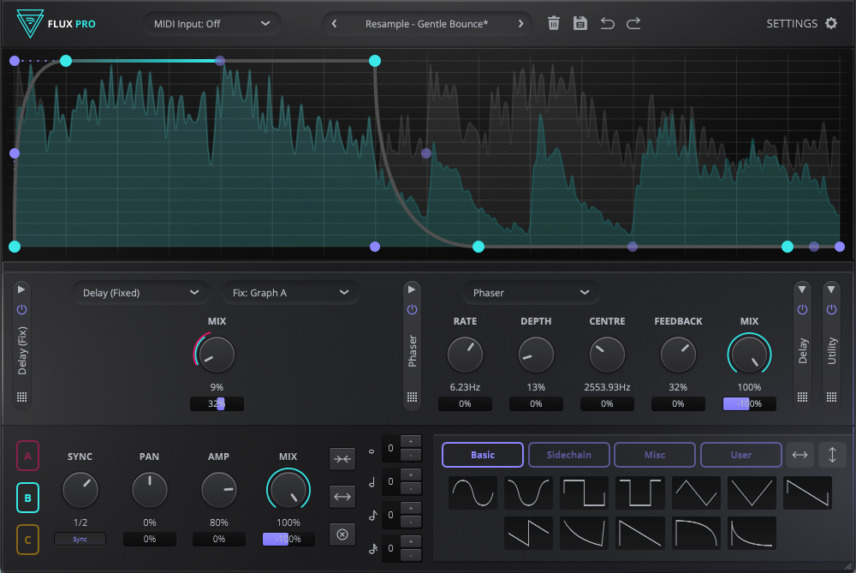The width and height of the screenshot is (856, 573).
Task: Click the Phaser MIX modulation slider
Action: point(749,404)
